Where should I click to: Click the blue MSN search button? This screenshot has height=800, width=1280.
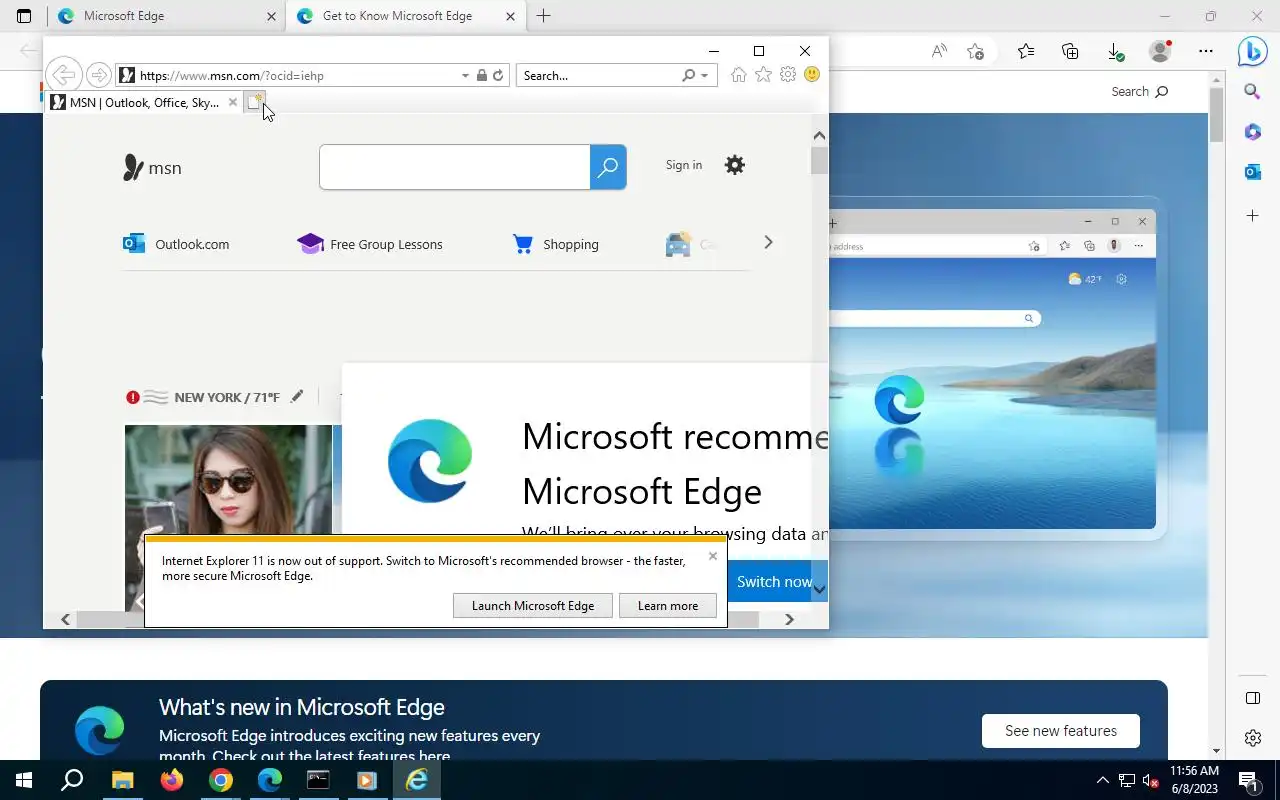click(608, 167)
